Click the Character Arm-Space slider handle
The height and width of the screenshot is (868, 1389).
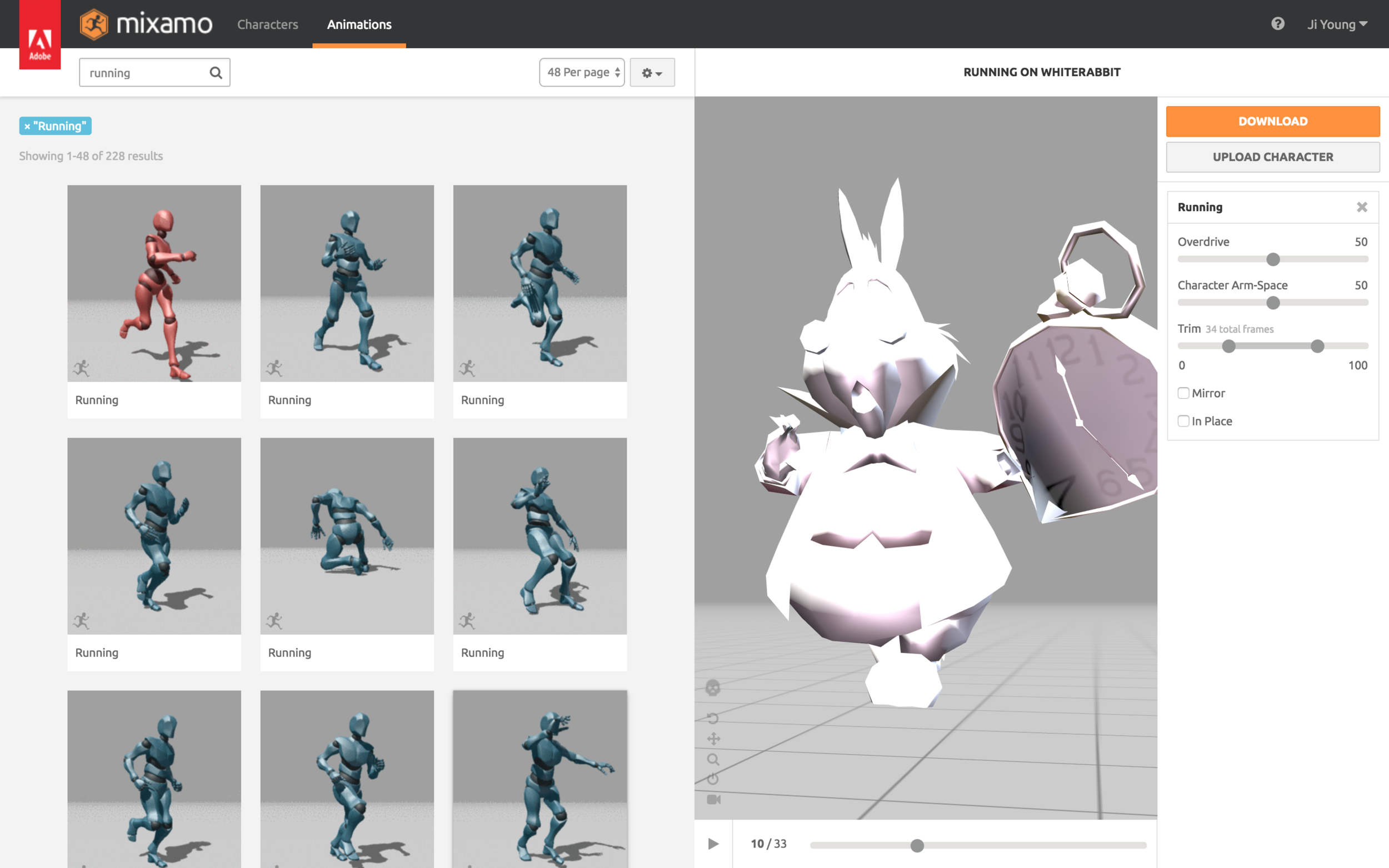click(x=1272, y=303)
